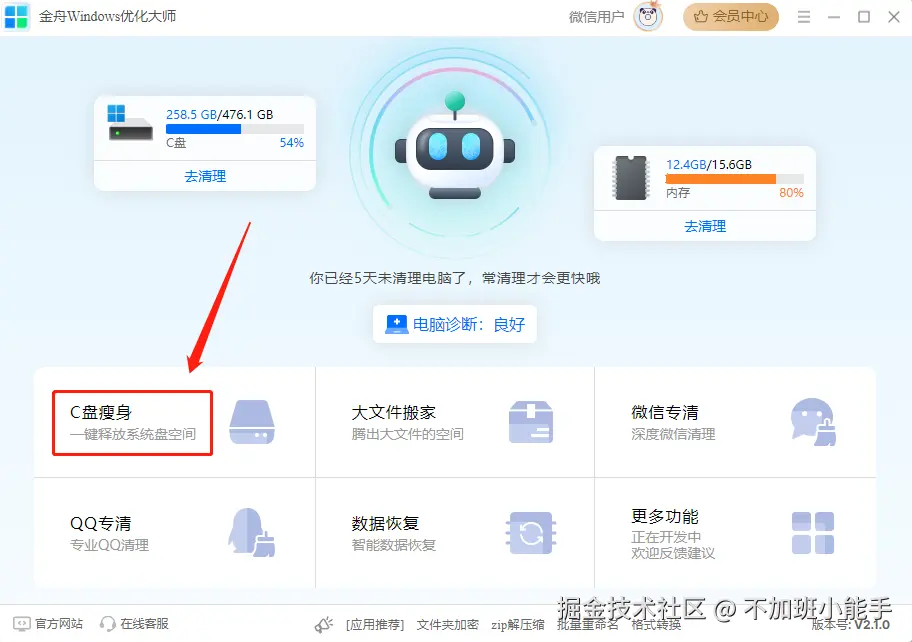The image size is (912, 642).
Task: Click 去清理 under the C盘 card
Action: [x=205, y=176]
